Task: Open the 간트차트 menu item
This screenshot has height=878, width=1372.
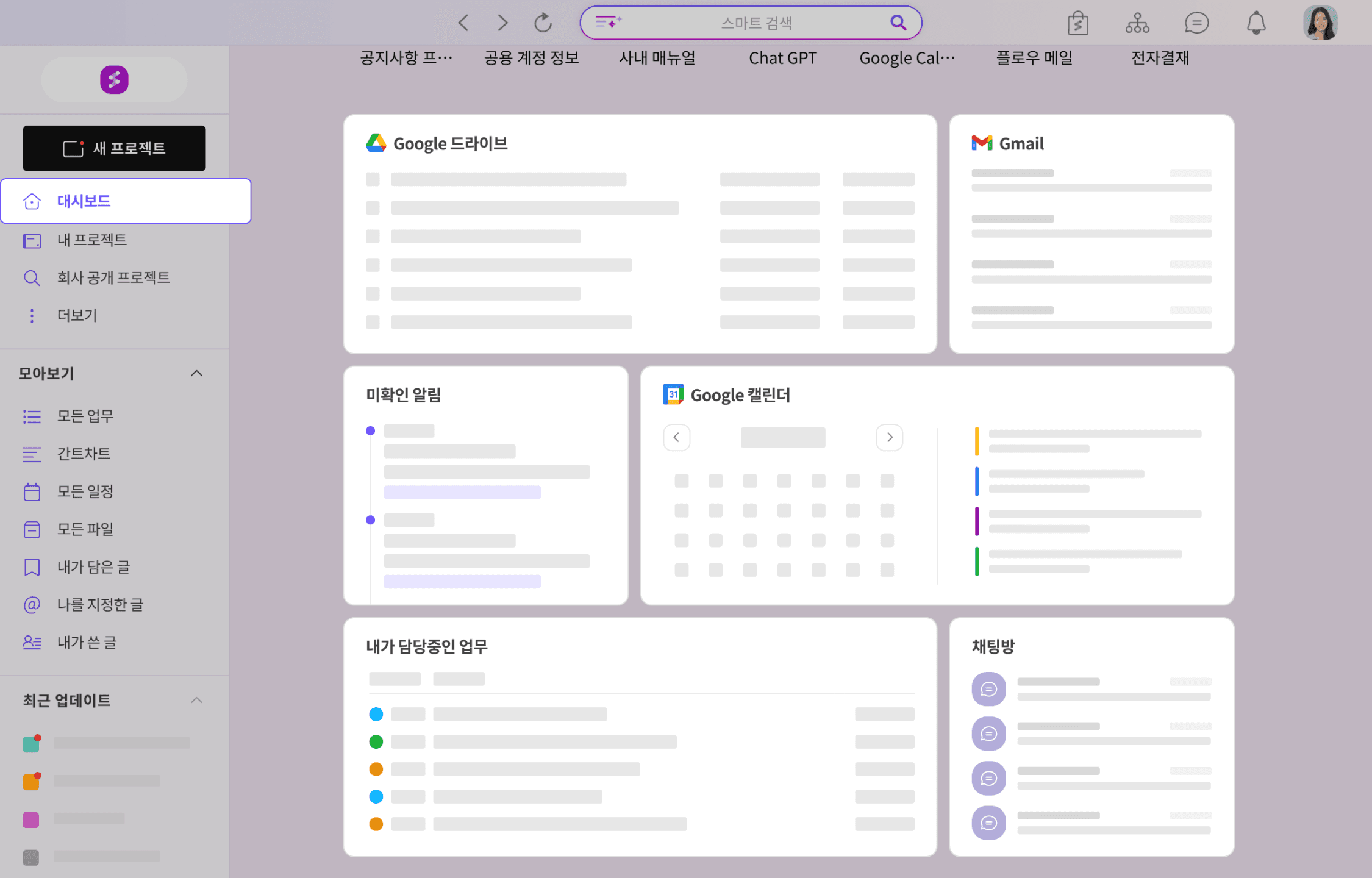Action: (84, 454)
